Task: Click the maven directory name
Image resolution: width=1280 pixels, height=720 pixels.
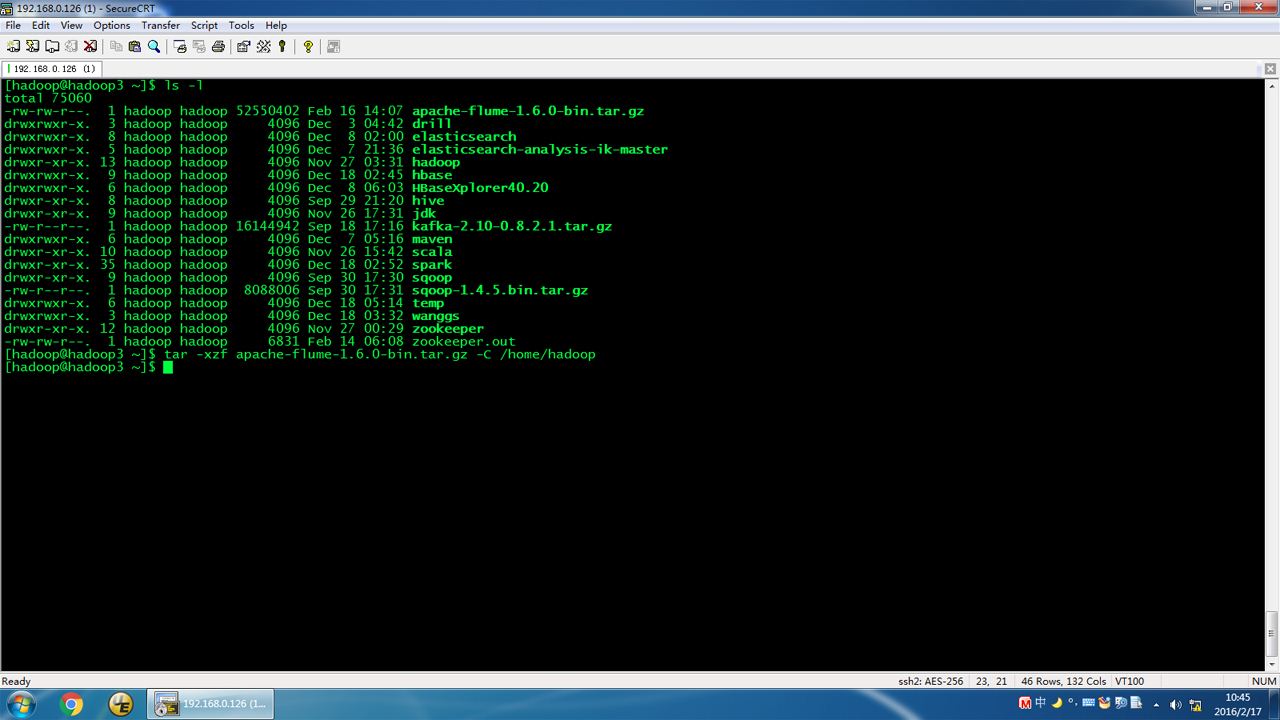Action: point(432,239)
